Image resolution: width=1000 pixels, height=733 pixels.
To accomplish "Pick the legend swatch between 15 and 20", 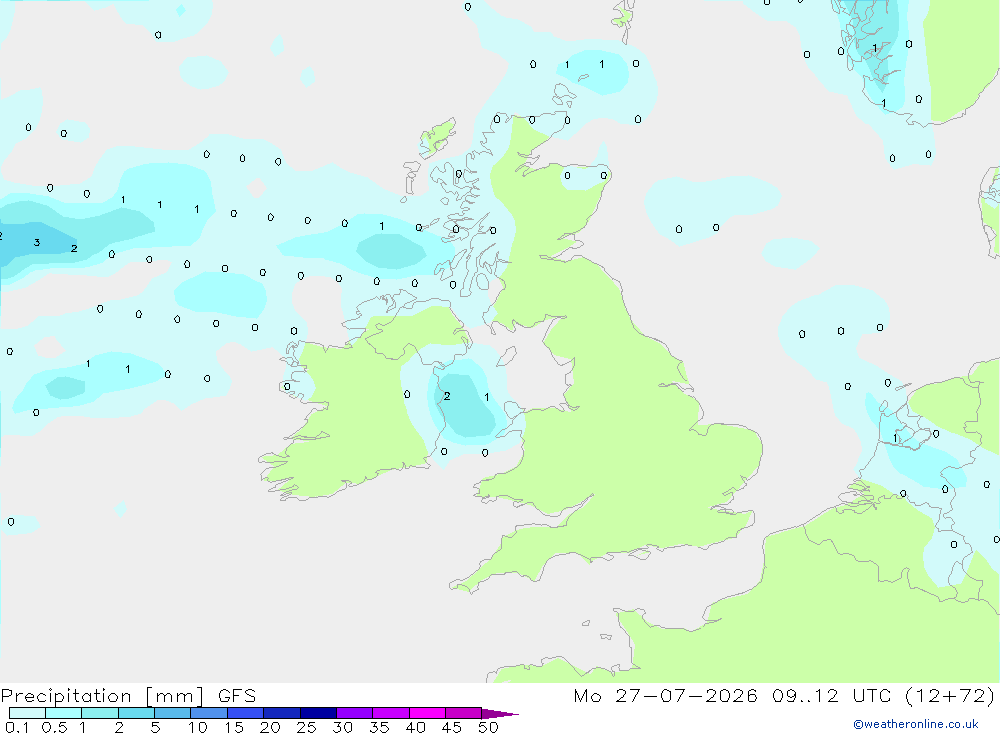I will point(246,713).
